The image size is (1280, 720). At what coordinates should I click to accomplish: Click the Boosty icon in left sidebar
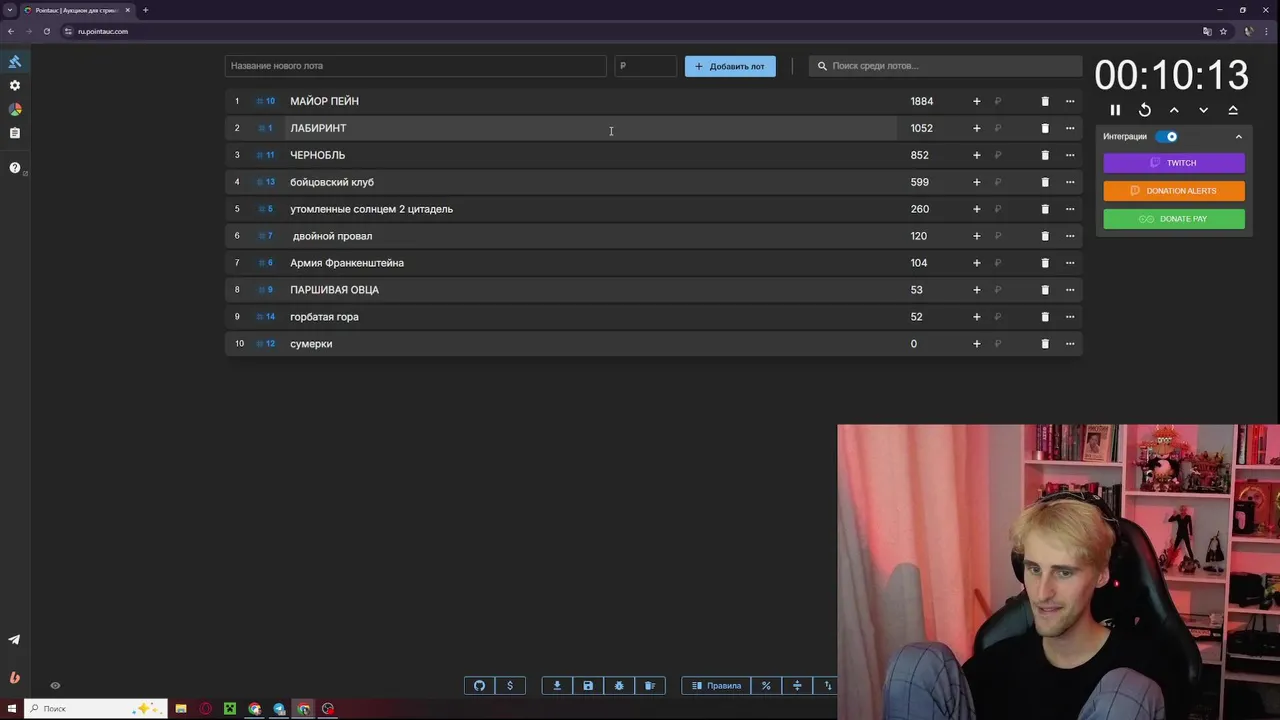pyautogui.click(x=15, y=678)
